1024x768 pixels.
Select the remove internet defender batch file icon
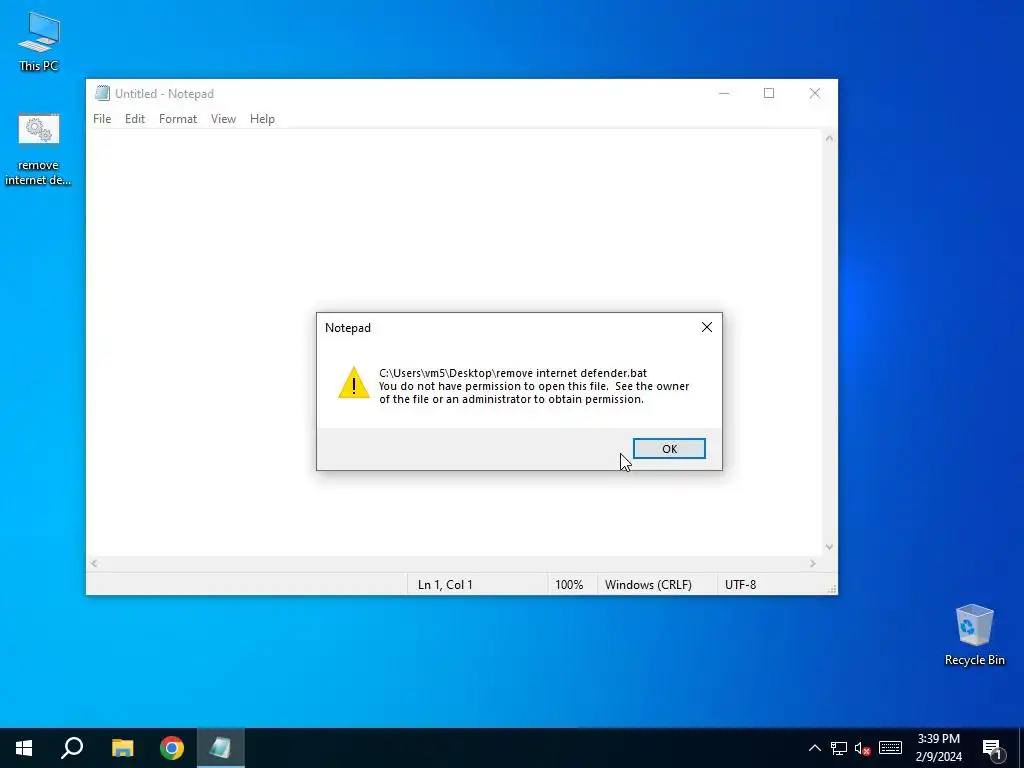point(39,150)
